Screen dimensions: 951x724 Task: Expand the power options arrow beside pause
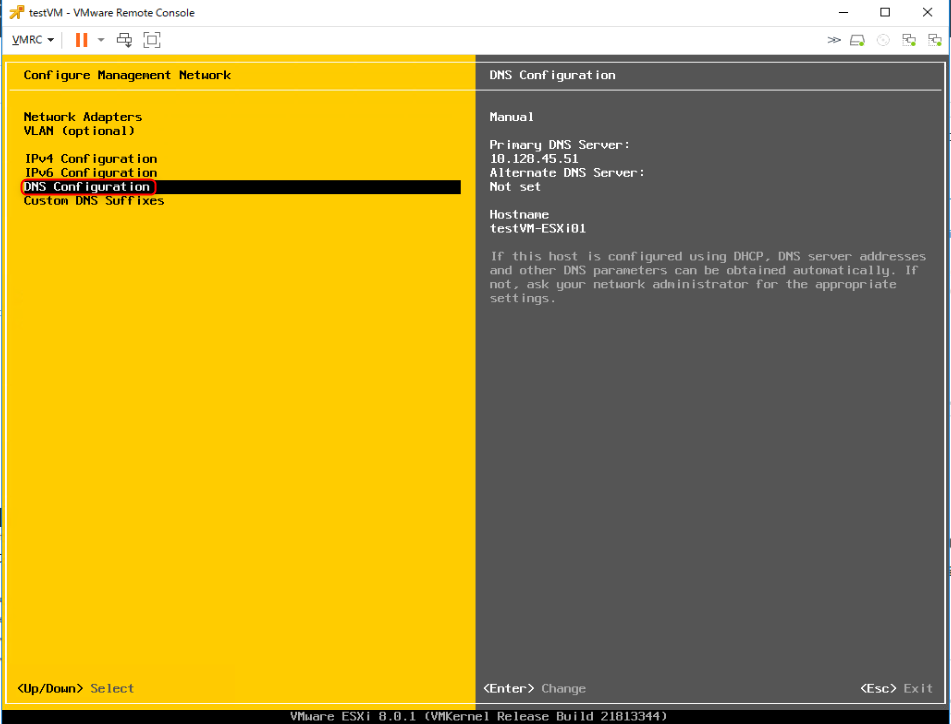(101, 40)
